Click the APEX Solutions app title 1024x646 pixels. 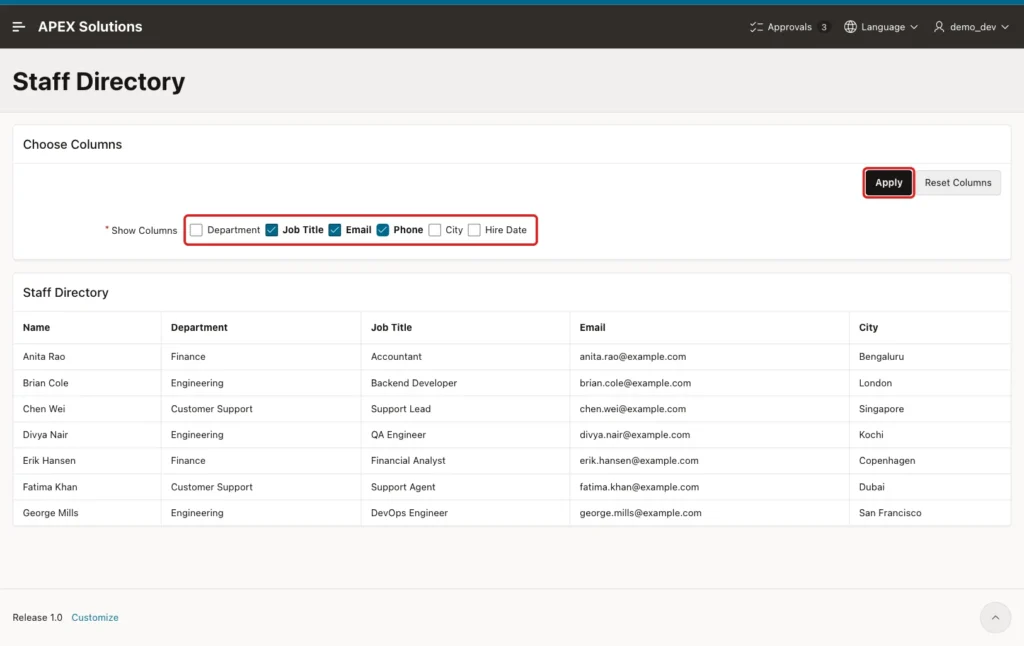[90, 27]
